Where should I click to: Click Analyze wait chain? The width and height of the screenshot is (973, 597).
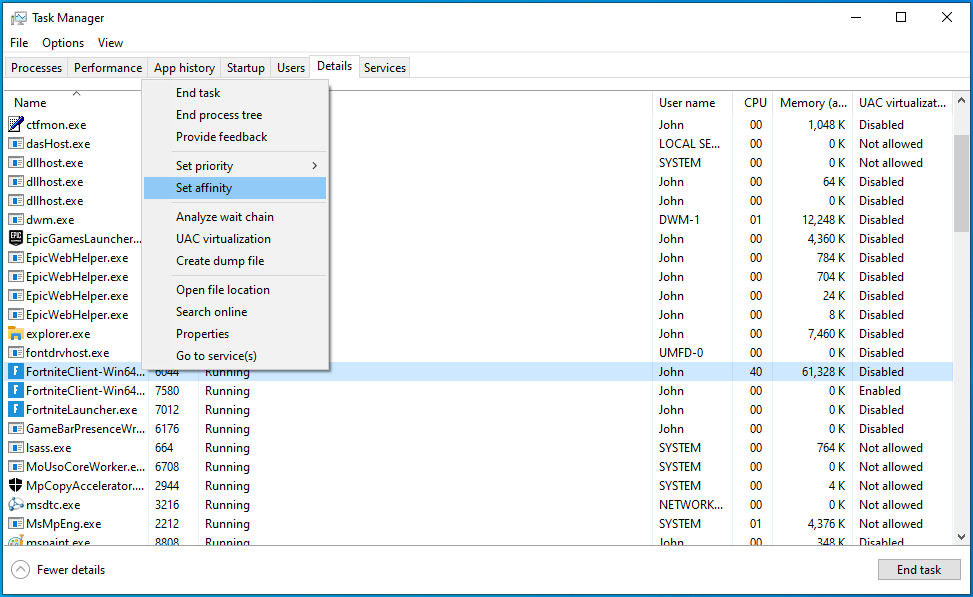(225, 217)
